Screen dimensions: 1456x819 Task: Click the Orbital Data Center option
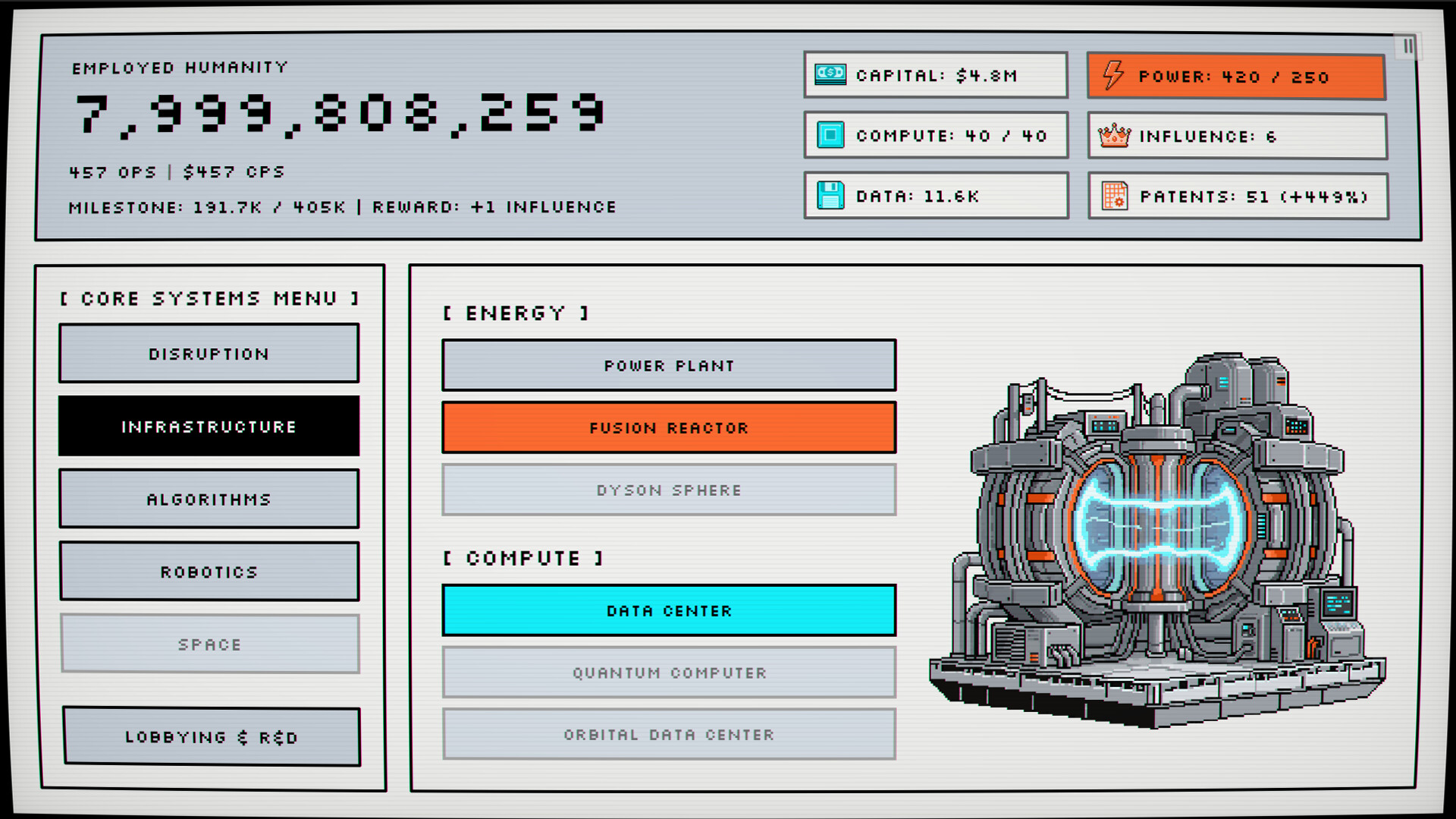[x=669, y=734]
